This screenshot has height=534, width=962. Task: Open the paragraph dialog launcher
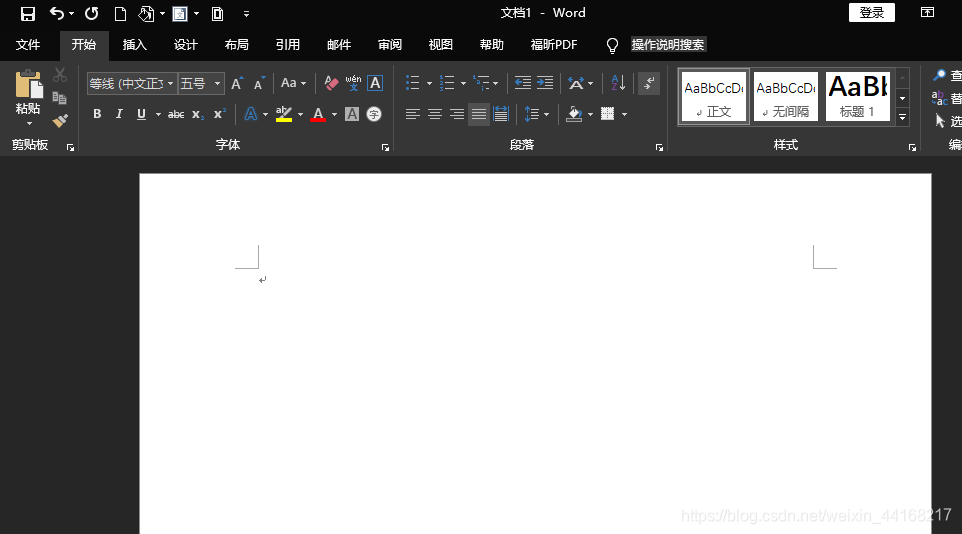tap(659, 147)
